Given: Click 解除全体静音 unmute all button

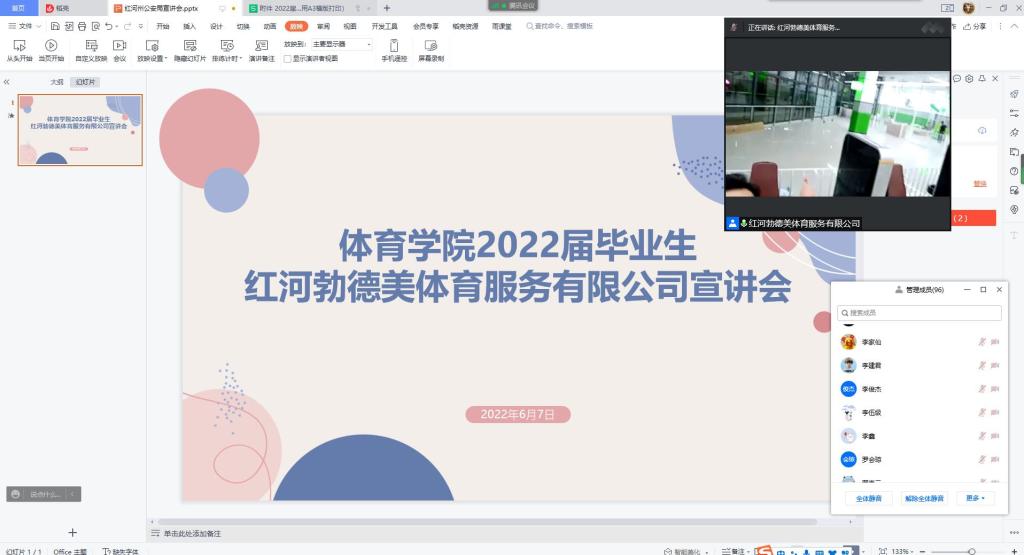Looking at the screenshot, I should pyautogui.click(x=924, y=498).
